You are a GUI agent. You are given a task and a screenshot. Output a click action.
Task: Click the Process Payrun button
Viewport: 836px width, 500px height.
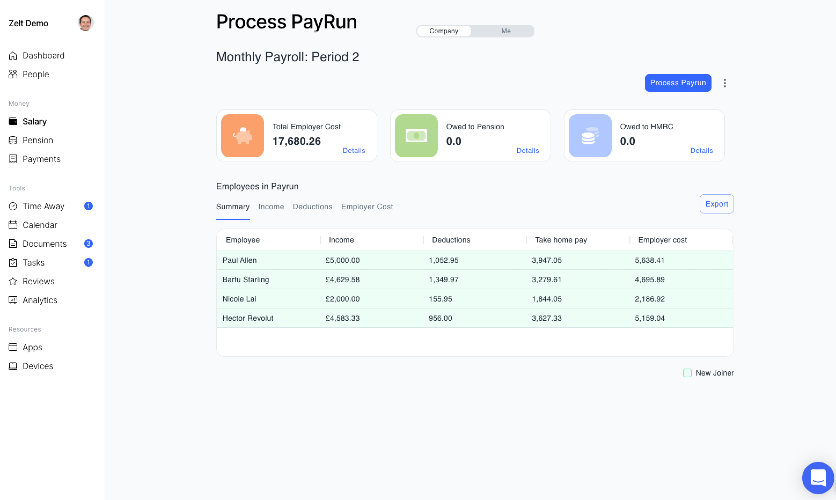678,83
